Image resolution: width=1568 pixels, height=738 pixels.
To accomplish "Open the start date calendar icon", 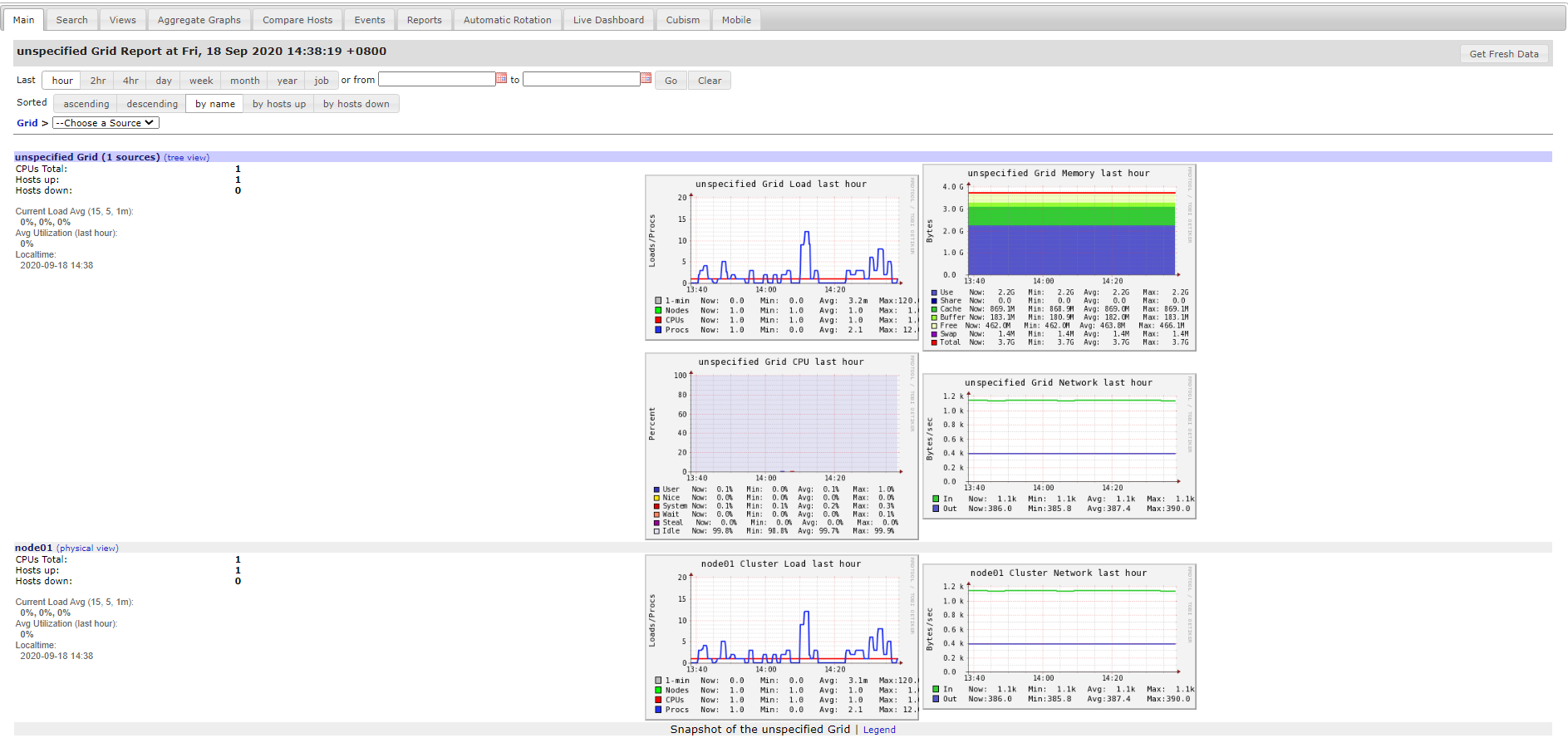I will pos(501,78).
